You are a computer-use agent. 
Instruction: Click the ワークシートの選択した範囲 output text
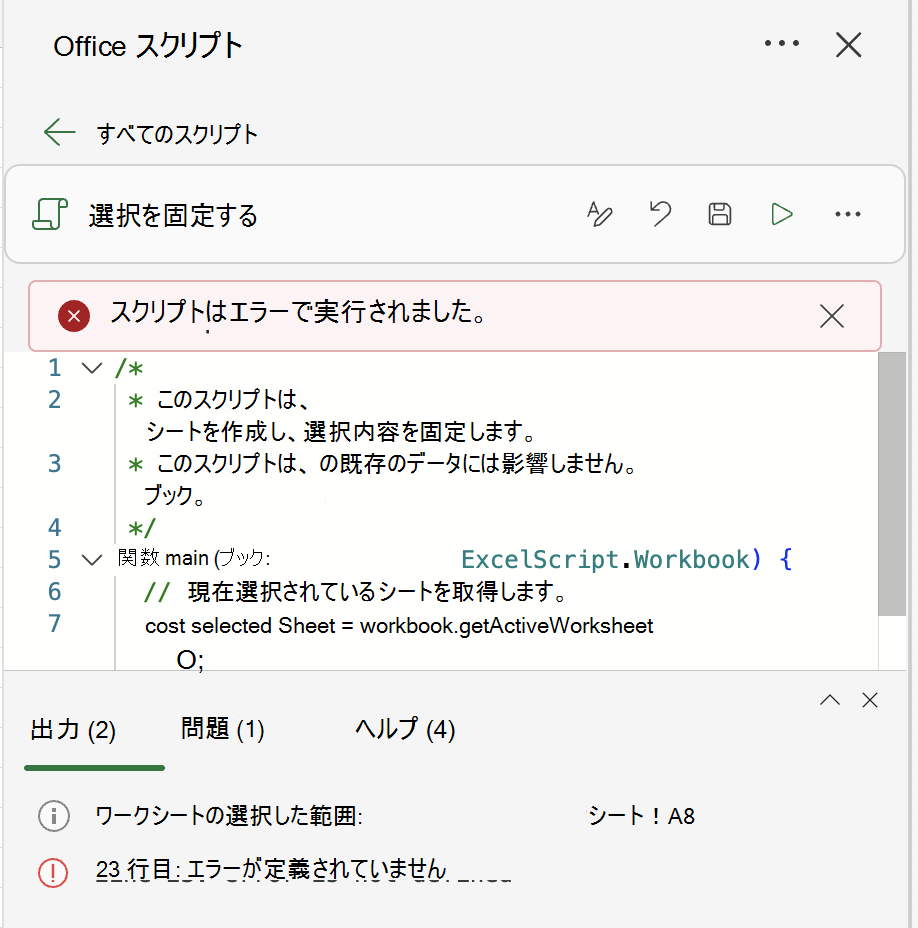point(229,816)
